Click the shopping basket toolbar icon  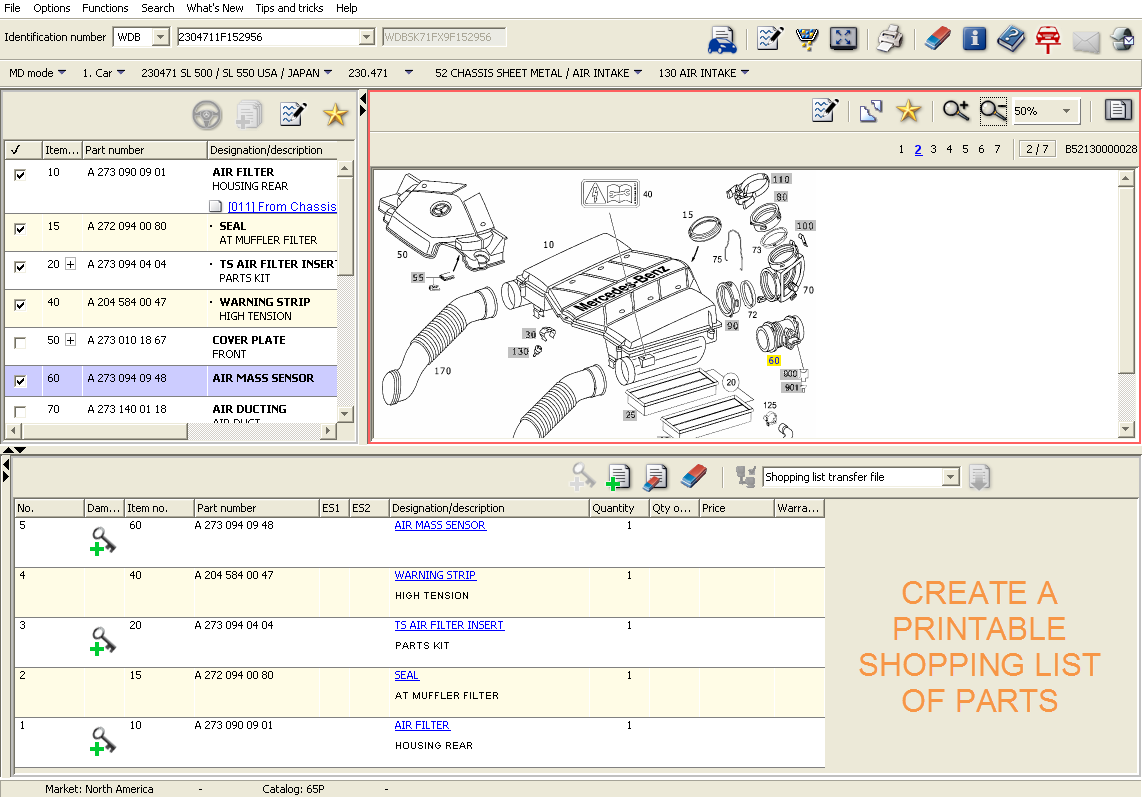tap(807, 38)
